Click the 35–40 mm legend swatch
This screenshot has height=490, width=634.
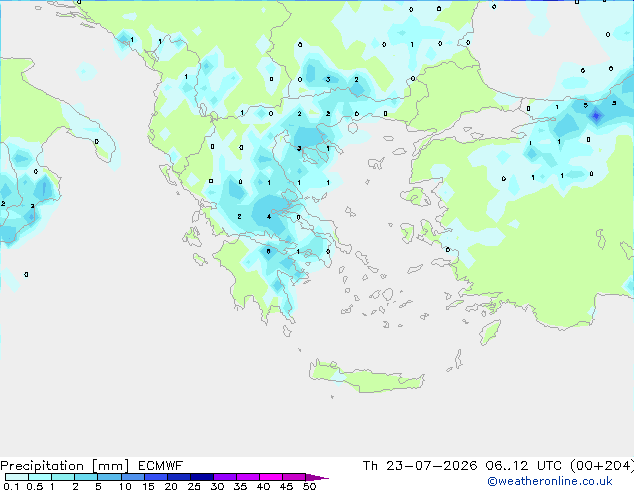click(x=247, y=477)
